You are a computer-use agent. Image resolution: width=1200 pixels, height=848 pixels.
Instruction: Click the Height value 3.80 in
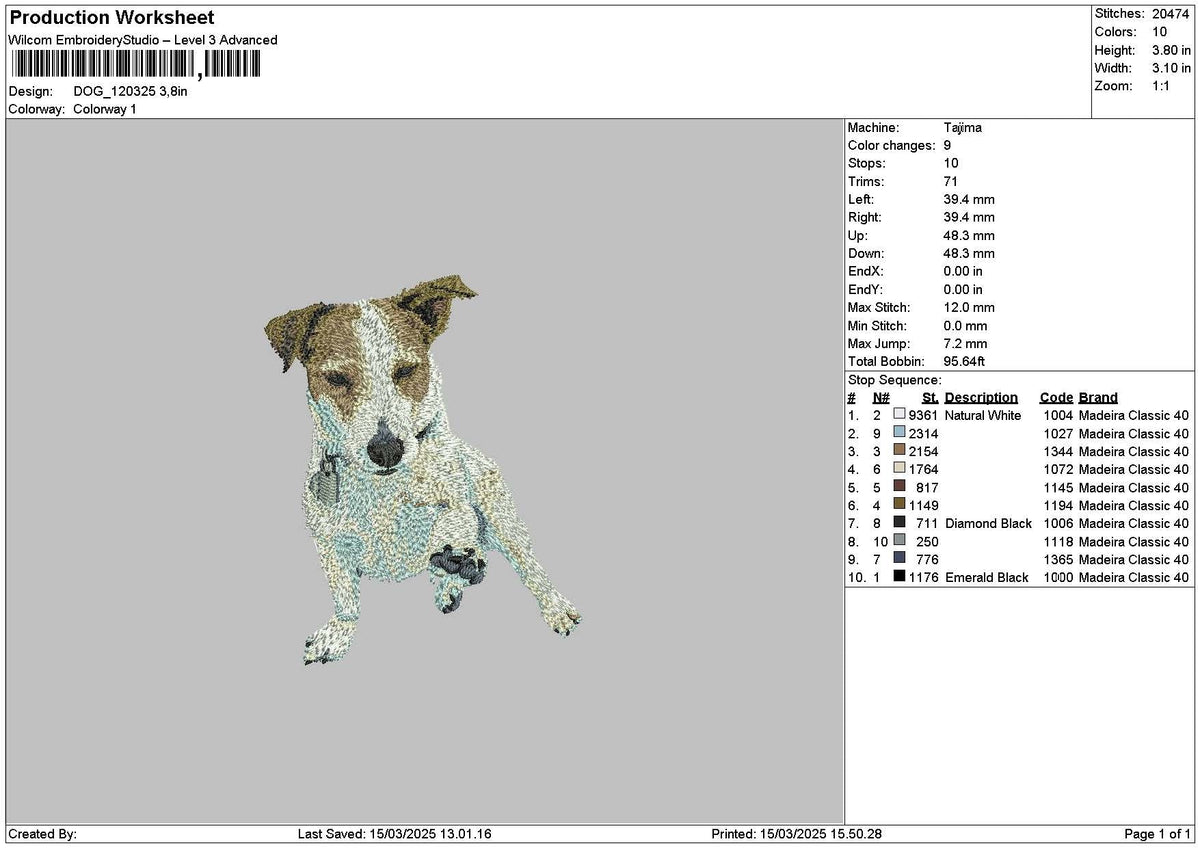click(x=1171, y=50)
